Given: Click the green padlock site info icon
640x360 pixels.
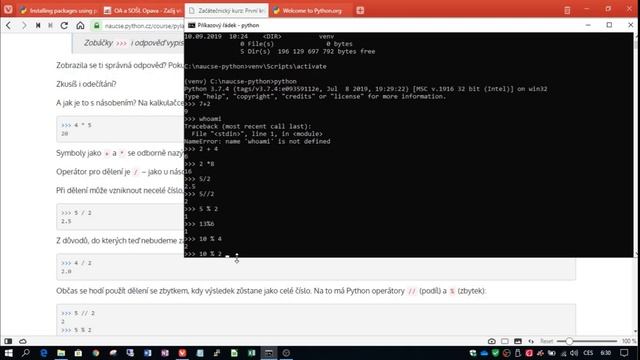Looking at the screenshot, I should 97,26.
